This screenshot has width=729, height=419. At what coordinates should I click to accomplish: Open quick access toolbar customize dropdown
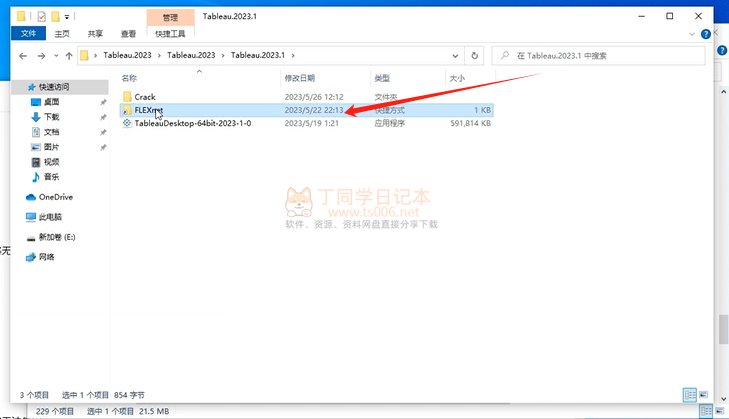click(x=67, y=17)
